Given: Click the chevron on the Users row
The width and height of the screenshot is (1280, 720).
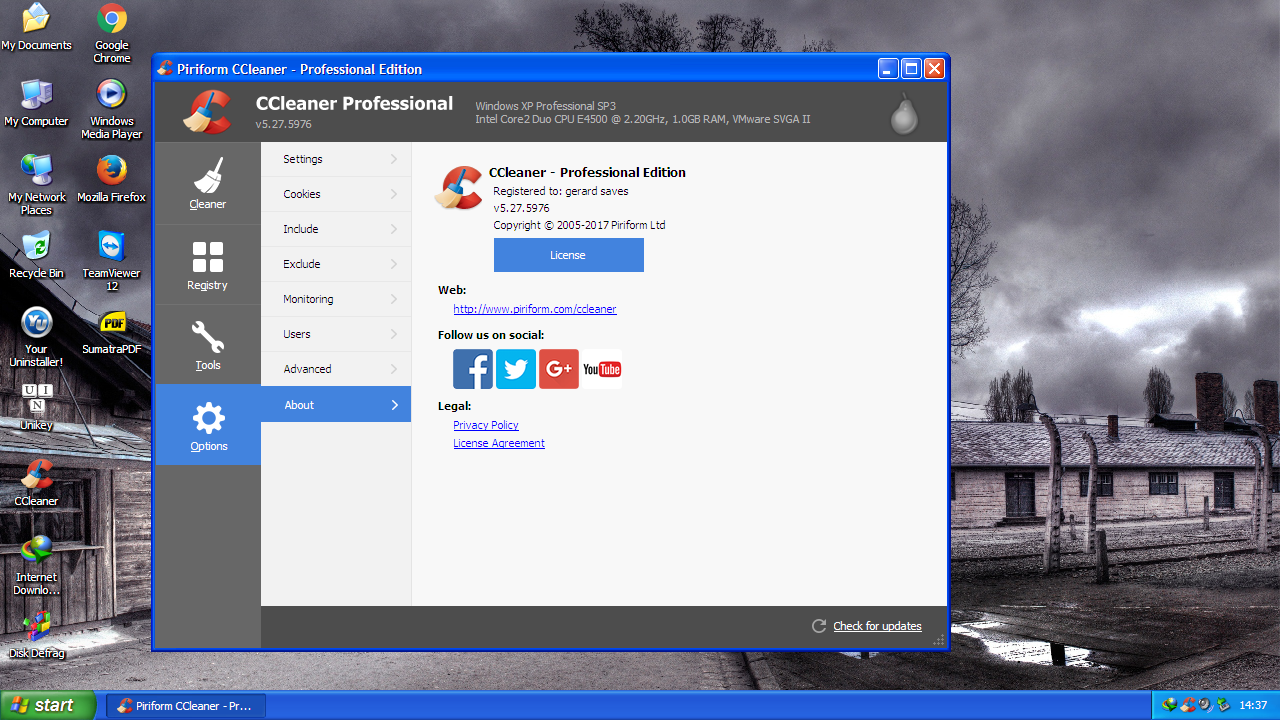Looking at the screenshot, I should coord(394,334).
